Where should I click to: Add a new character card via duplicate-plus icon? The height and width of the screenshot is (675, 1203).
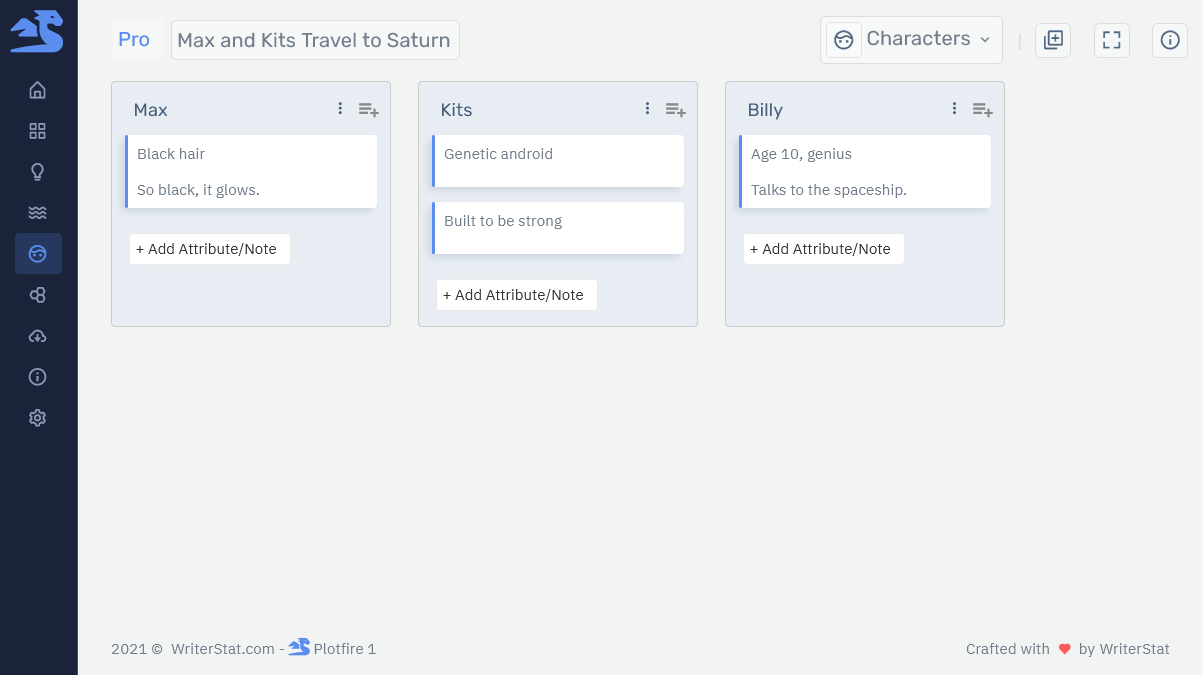[1053, 40]
